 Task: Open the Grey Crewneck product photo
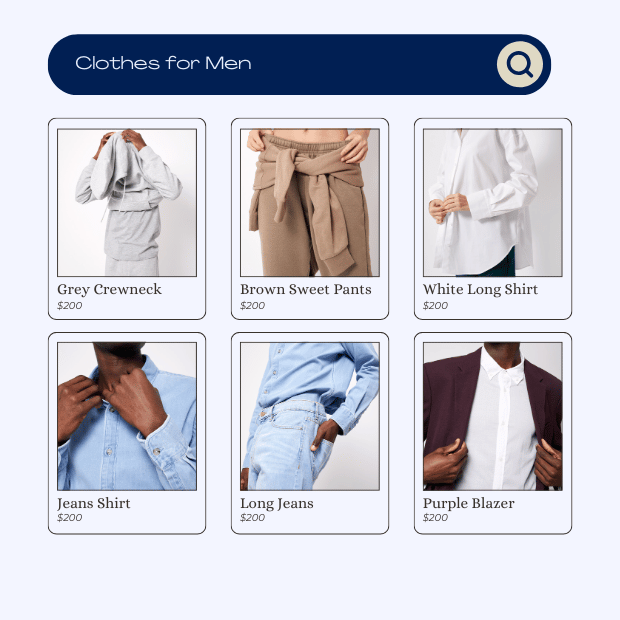tap(127, 202)
